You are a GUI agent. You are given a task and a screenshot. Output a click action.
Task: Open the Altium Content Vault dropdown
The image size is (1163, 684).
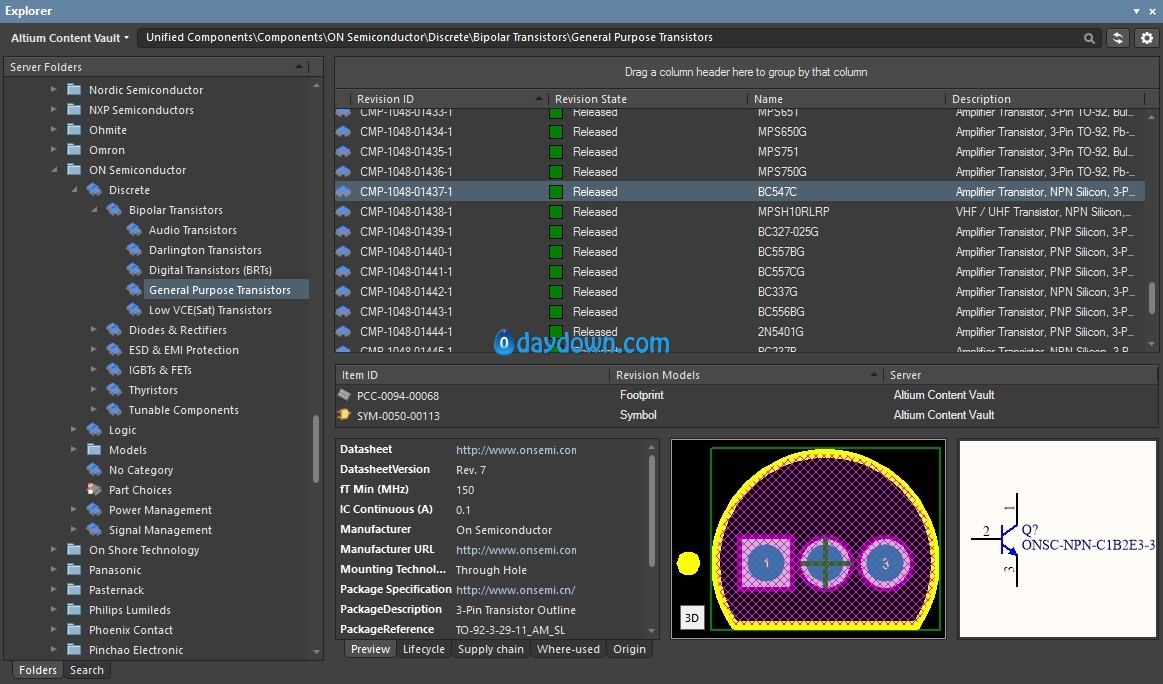click(70, 38)
